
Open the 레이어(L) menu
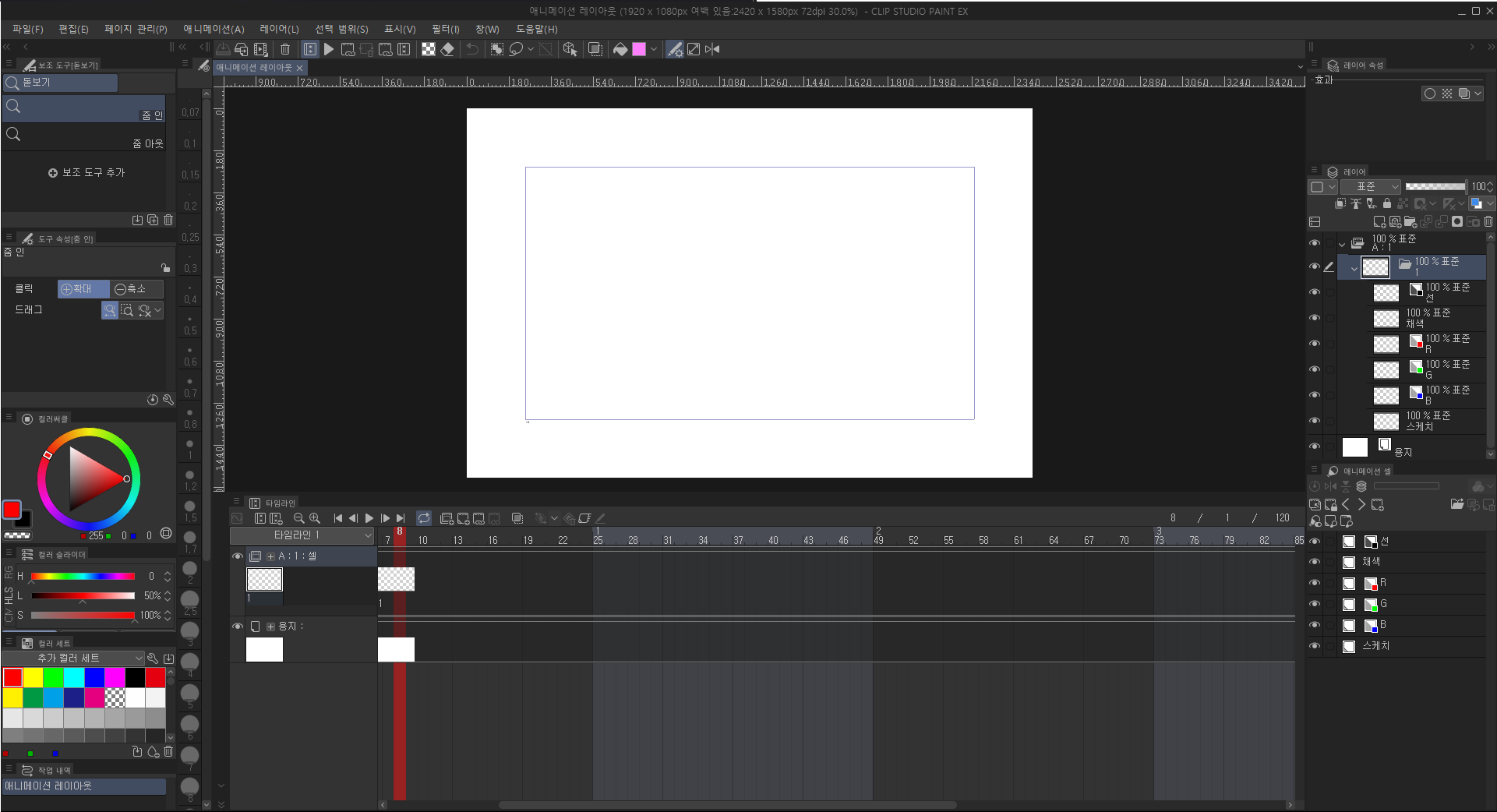click(279, 29)
